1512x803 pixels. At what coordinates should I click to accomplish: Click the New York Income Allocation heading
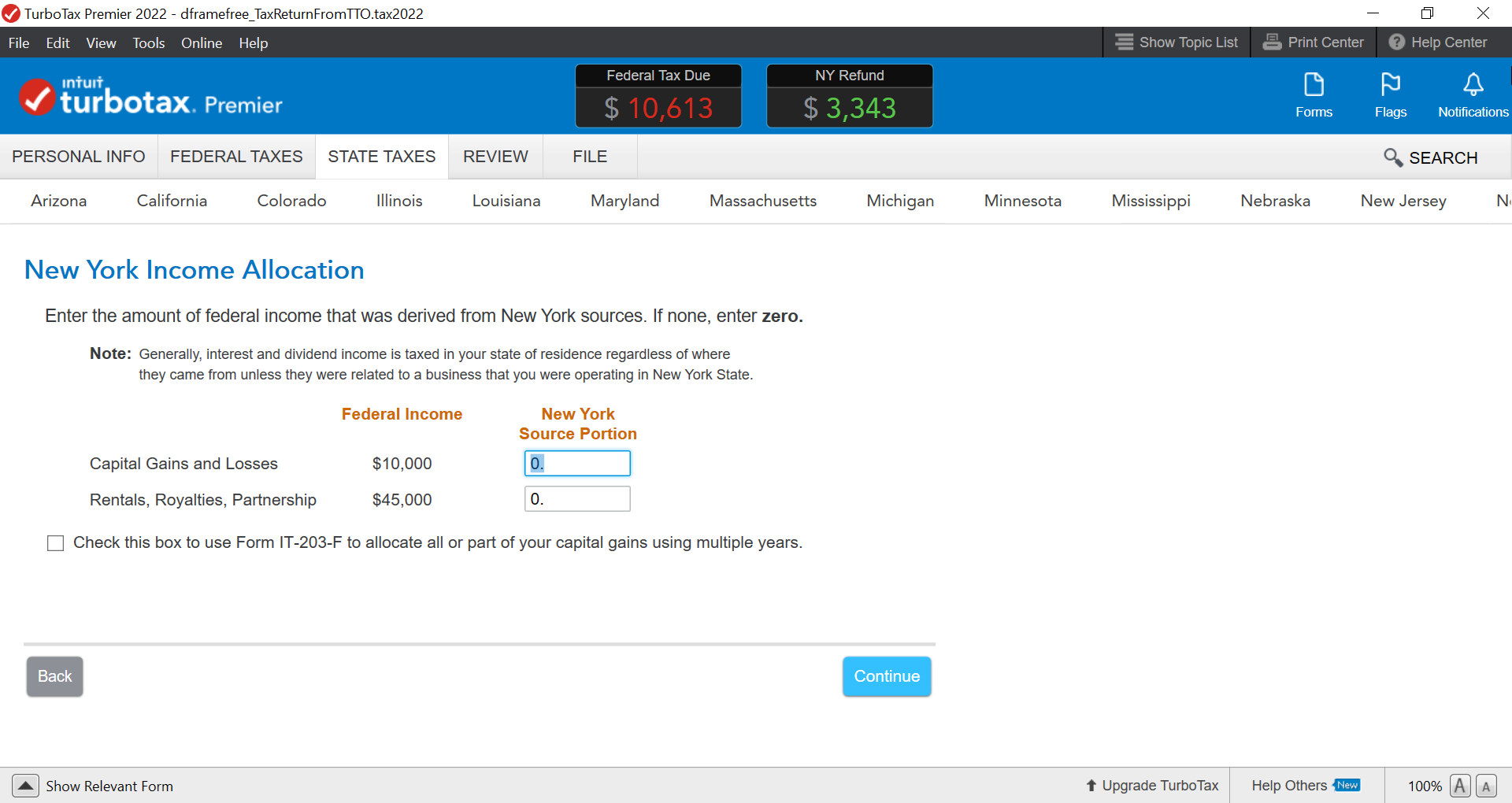pyautogui.click(x=195, y=270)
